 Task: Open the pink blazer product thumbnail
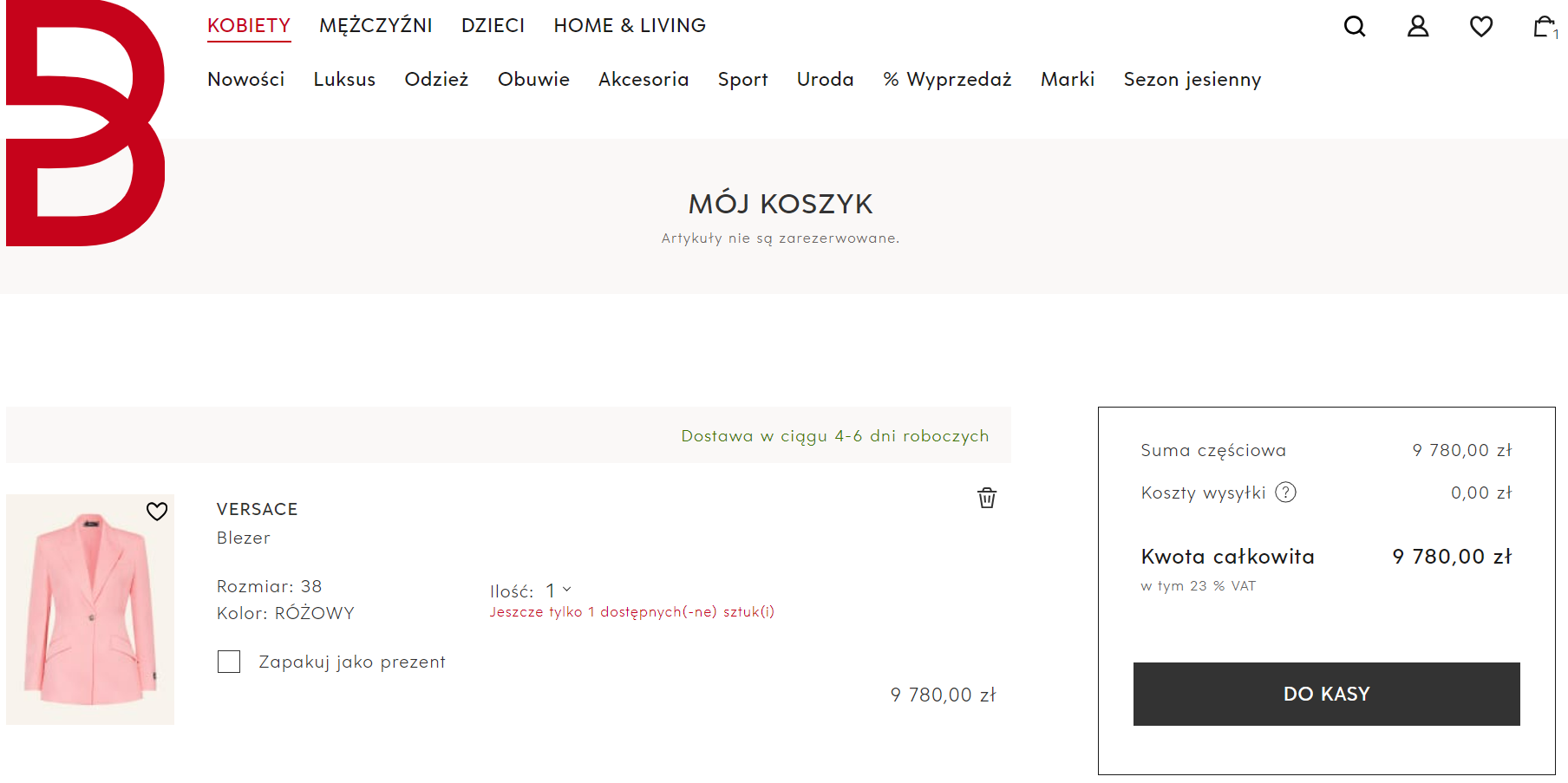click(x=90, y=610)
